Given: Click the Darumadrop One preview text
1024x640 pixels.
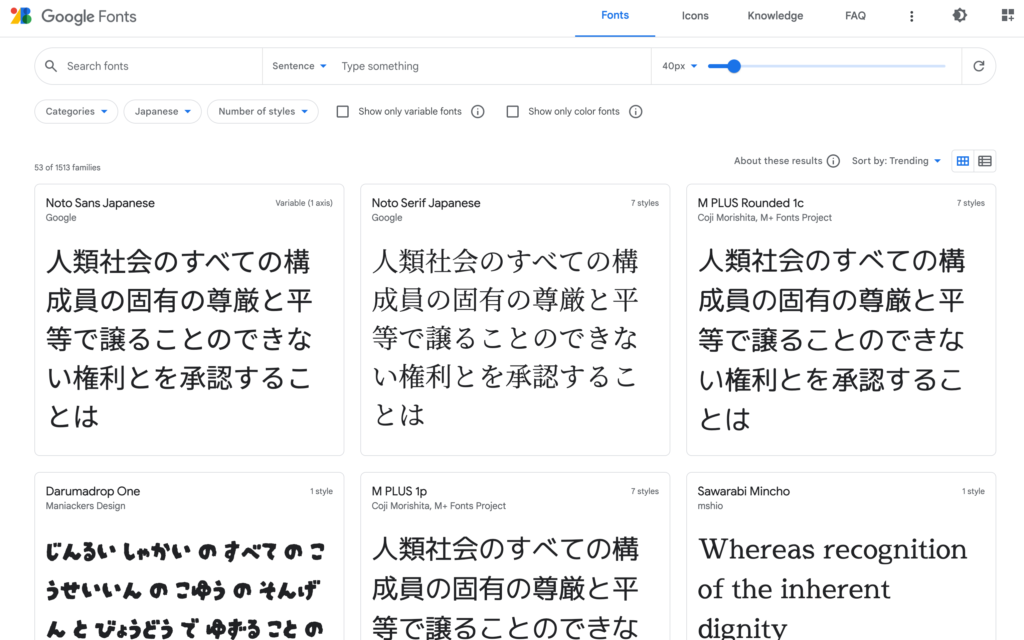Looking at the screenshot, I should [185, 588].
